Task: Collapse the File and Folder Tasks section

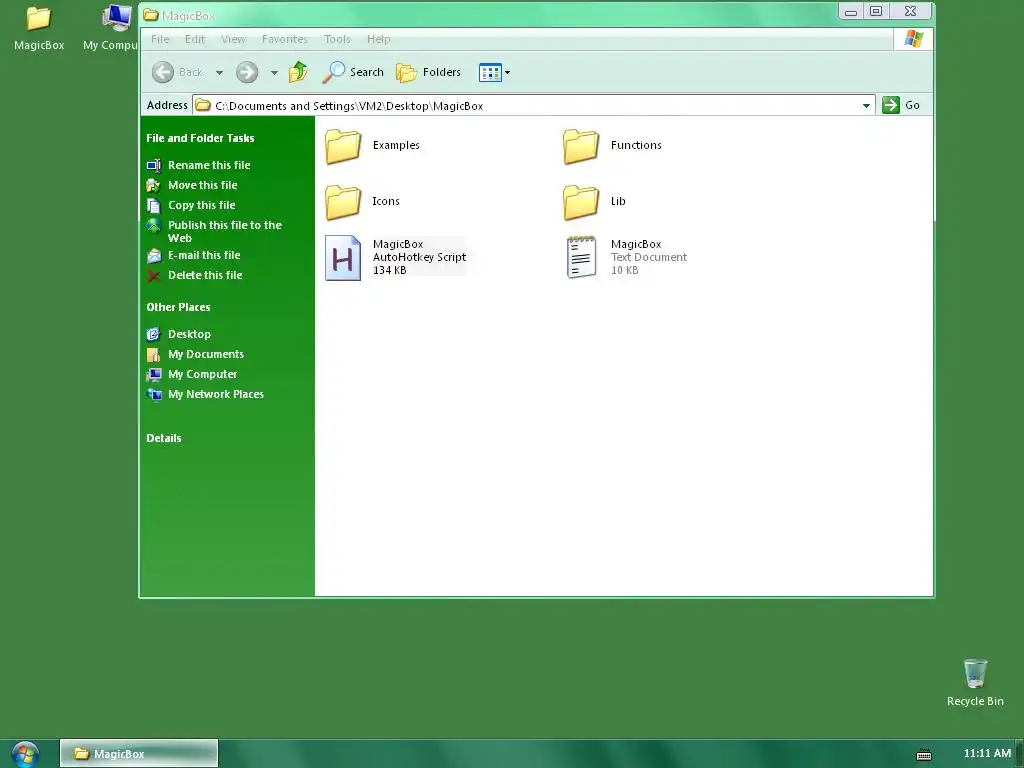Action: 200,138
